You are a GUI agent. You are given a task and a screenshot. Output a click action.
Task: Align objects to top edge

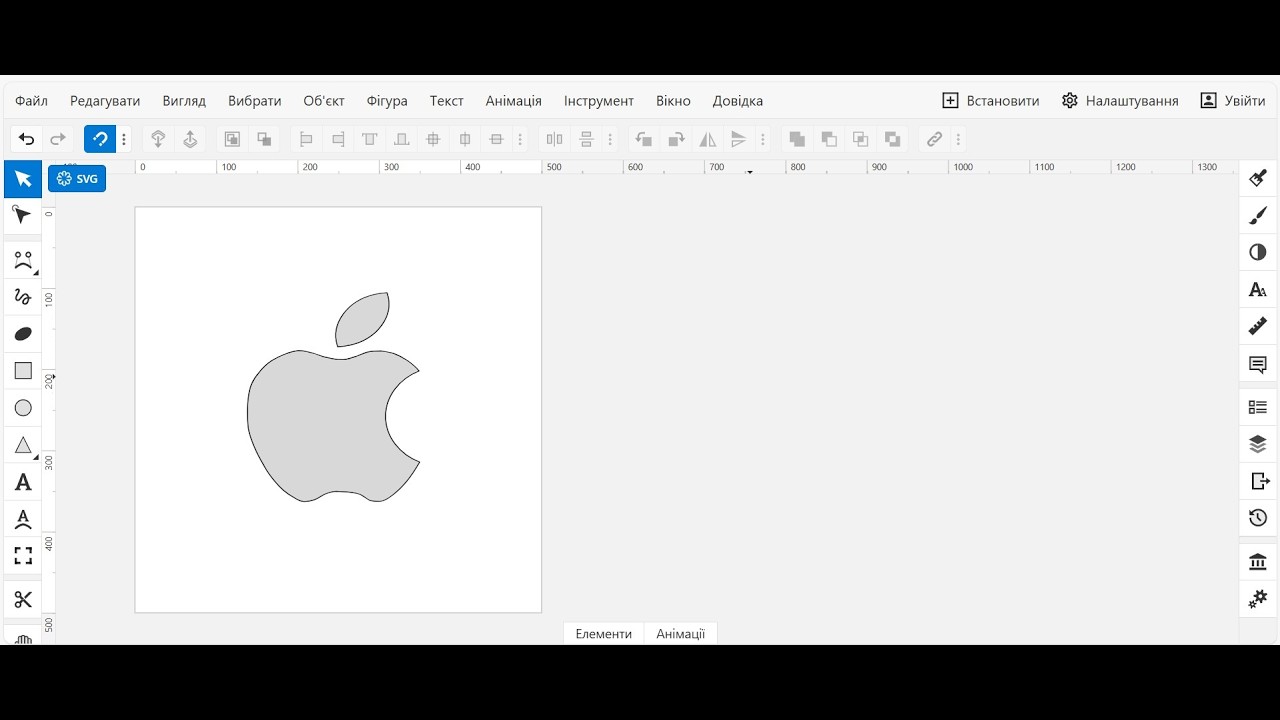point(370,139)
